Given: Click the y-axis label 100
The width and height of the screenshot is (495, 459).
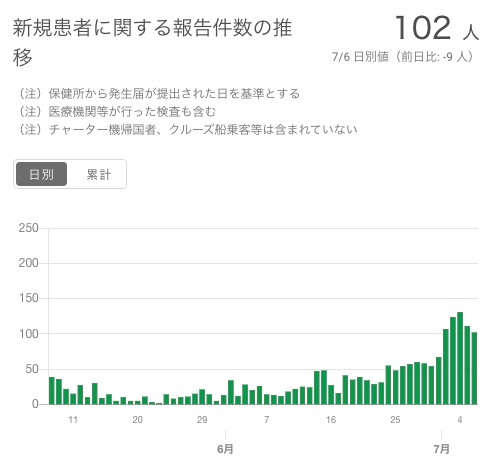Looking at the screenshot, I should tap(28, 334).
